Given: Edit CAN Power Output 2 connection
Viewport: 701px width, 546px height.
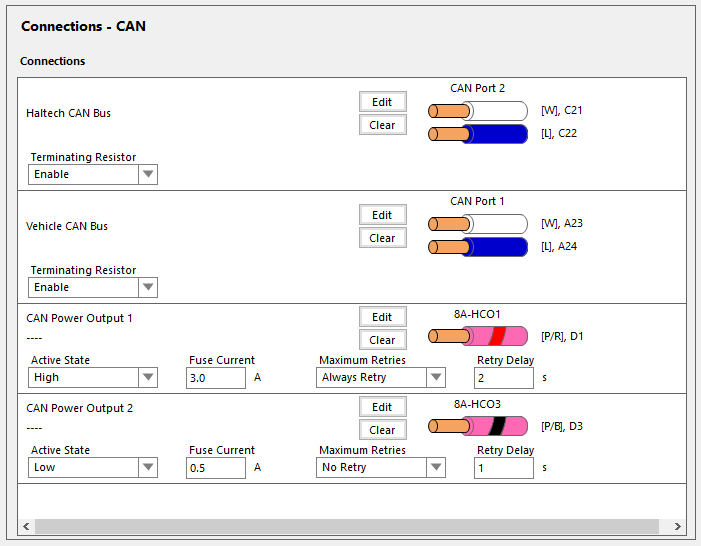Looking at the screenshot, I should click(383, 407).
